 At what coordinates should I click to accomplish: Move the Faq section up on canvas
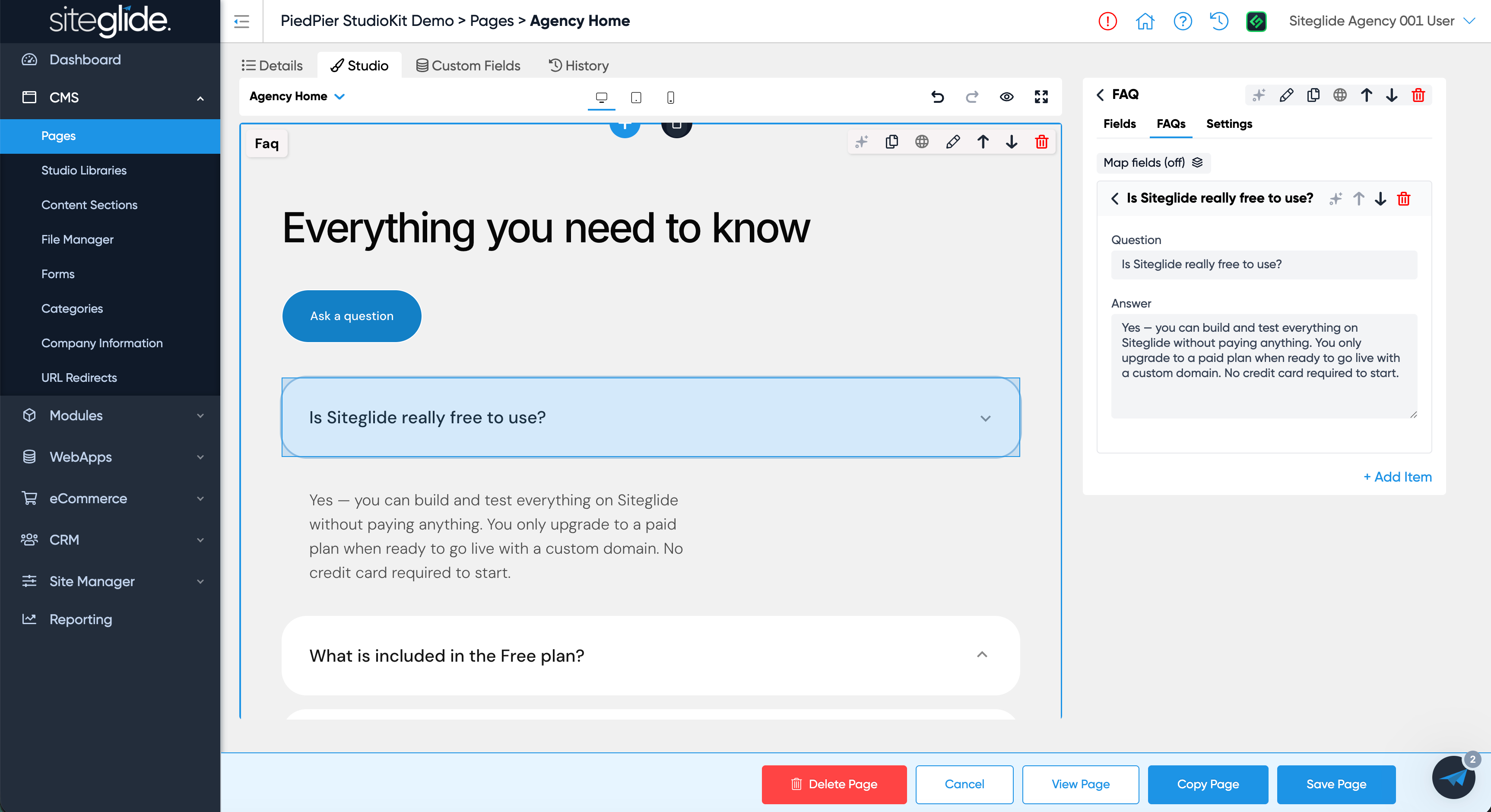(x=983, y=142)
